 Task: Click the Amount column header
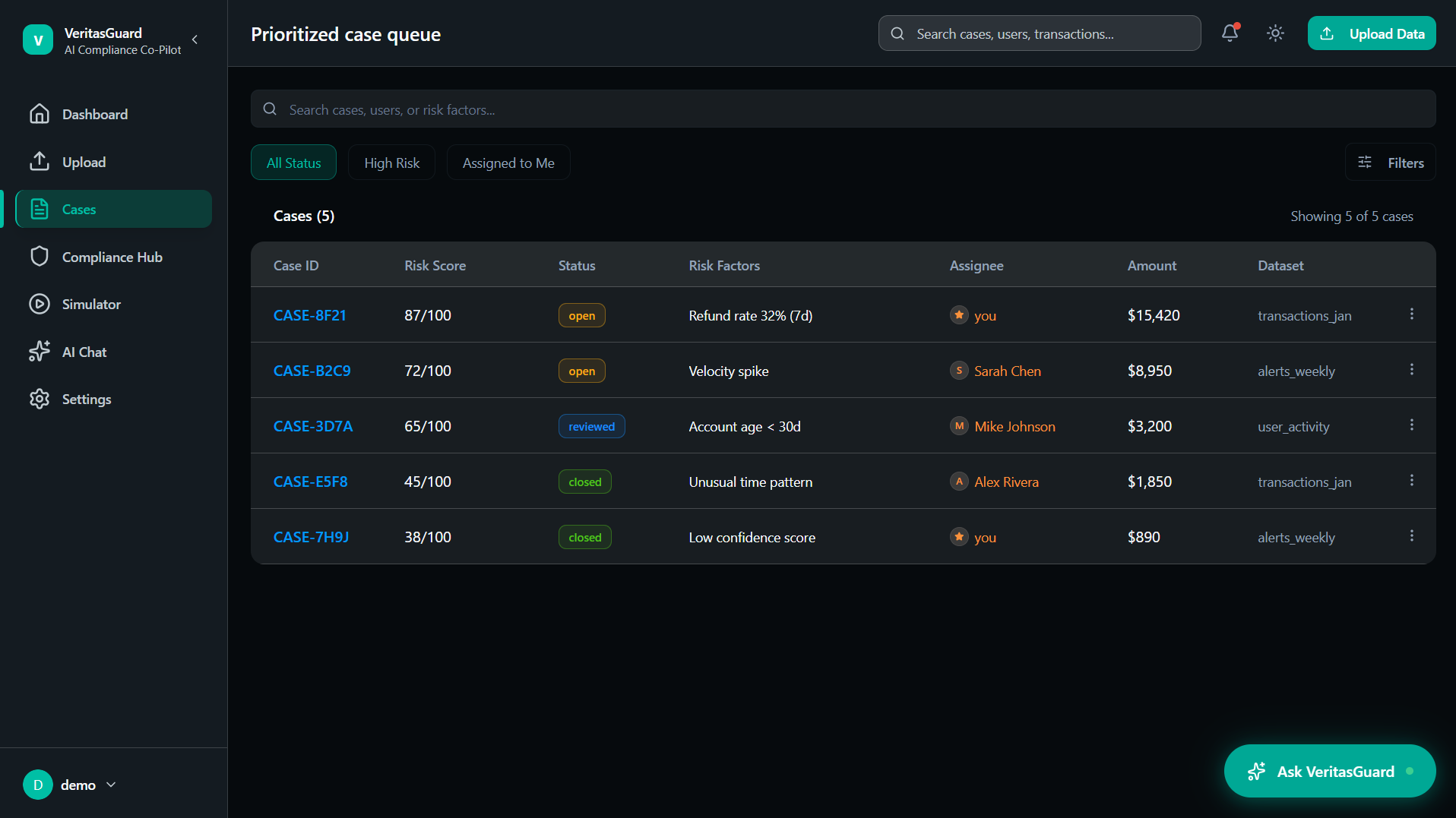point(1151,265)
